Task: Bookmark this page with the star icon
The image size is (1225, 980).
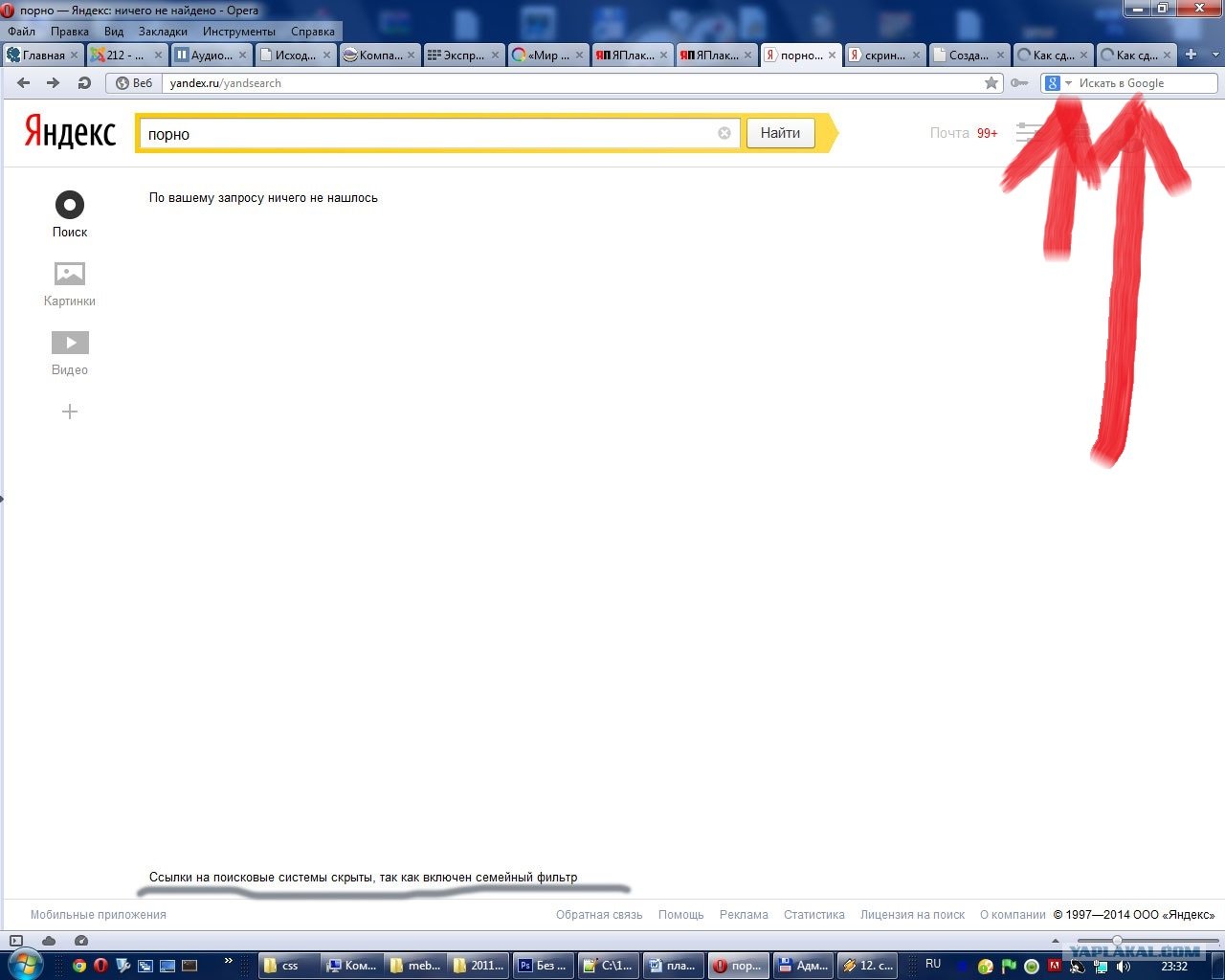Action: pyautogui.click(x=991, y=83)
